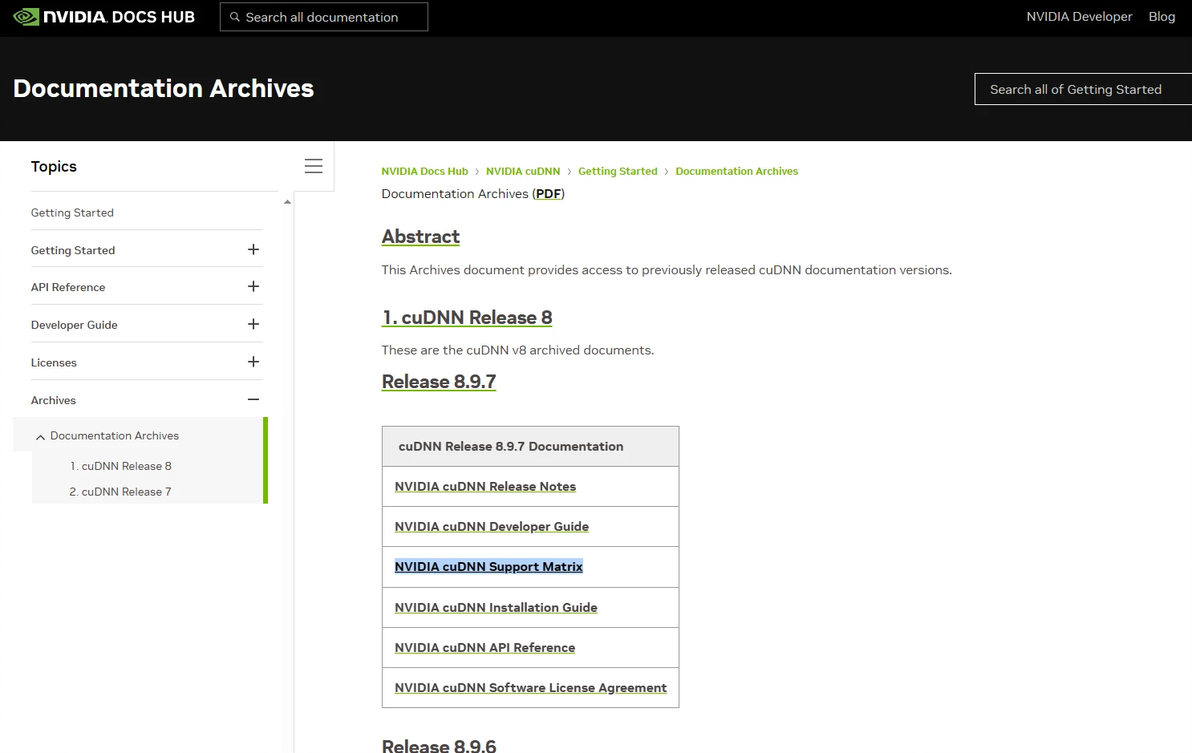Go to NVIDIA Docs Hub breadcrumb
Screen dimensions: 1192x753
424,172
